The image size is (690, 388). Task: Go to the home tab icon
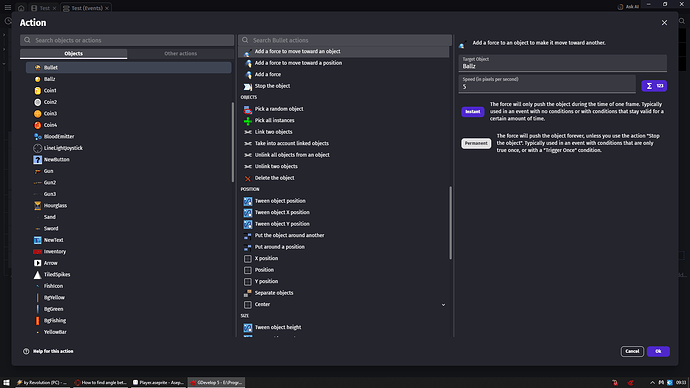pyautogui.click(x=21, y=8)
